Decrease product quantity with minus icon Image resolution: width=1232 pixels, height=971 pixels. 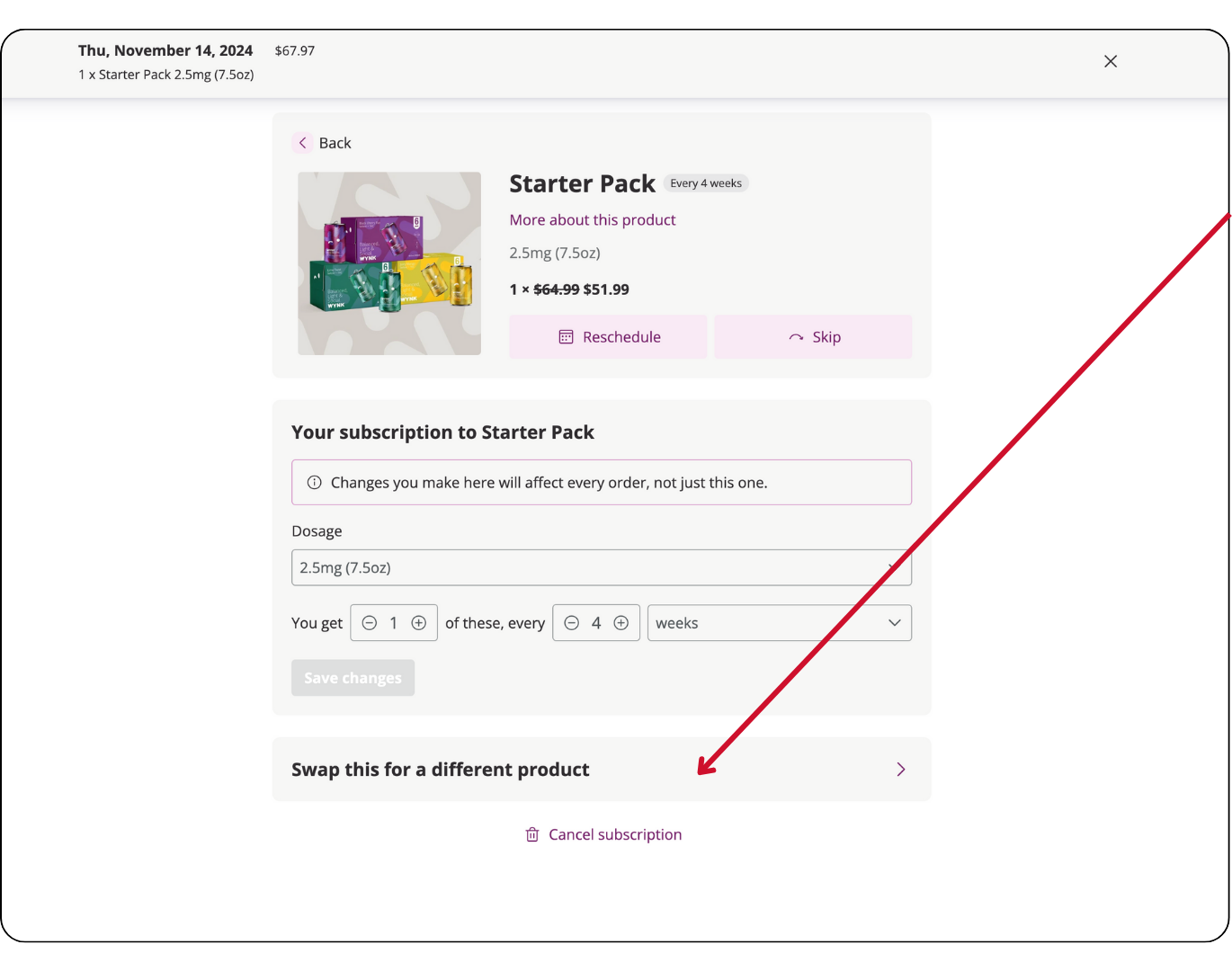tap(370, 623)
